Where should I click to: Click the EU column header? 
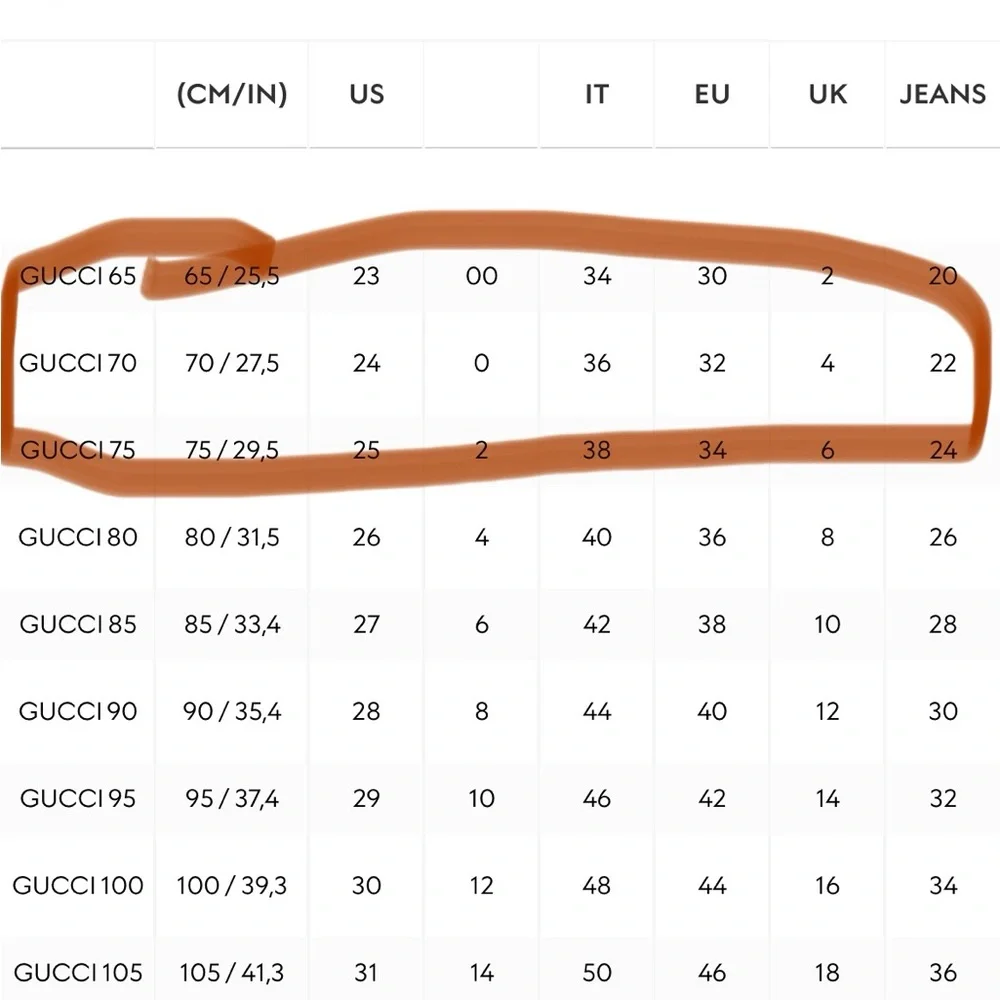(x=712, y=94)
